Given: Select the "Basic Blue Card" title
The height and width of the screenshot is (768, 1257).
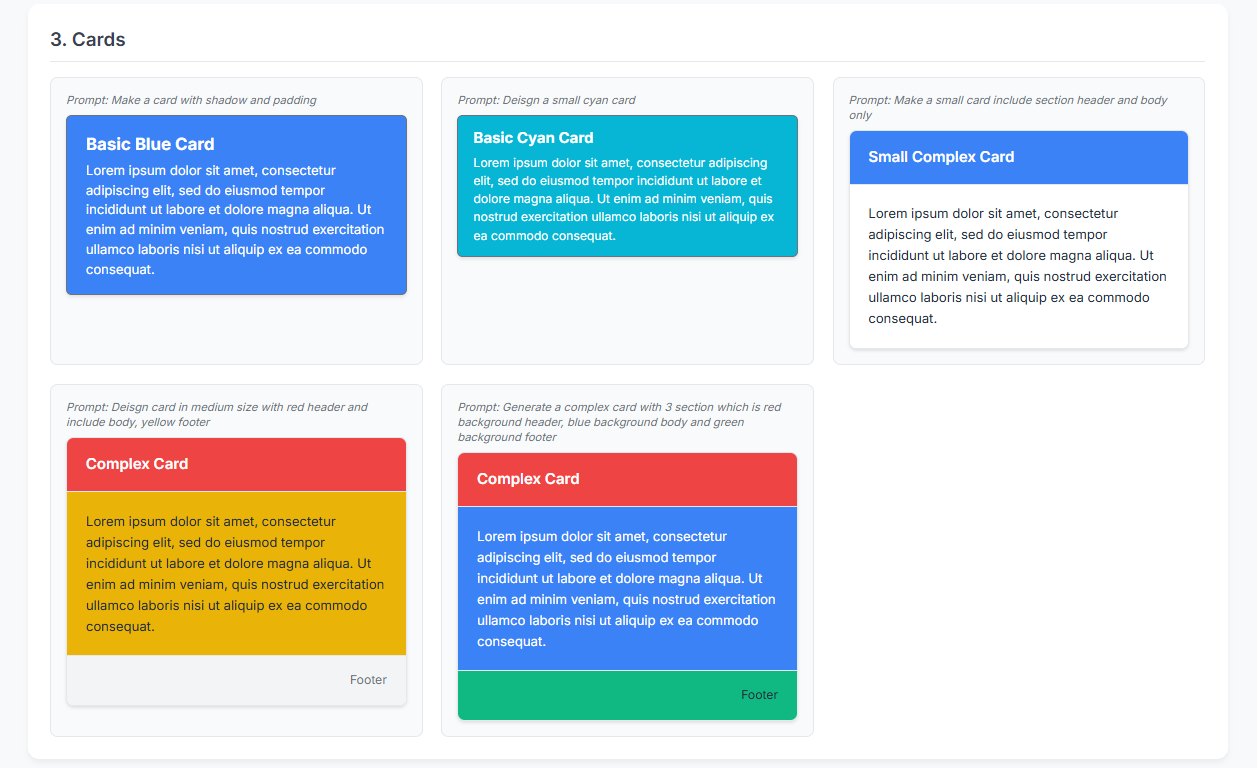Looking at the screenshot, I should click(150, 144).
